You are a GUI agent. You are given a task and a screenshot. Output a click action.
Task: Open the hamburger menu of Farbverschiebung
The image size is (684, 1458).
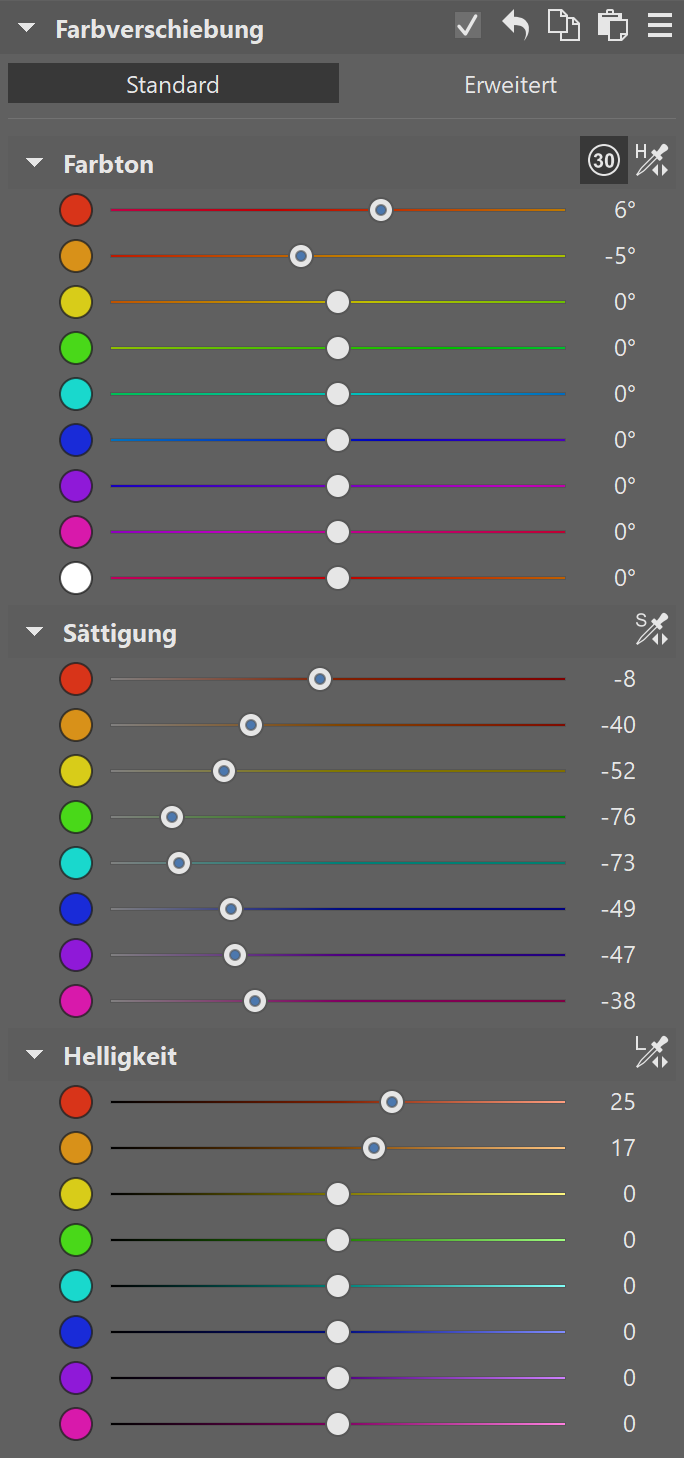(660, 25)
